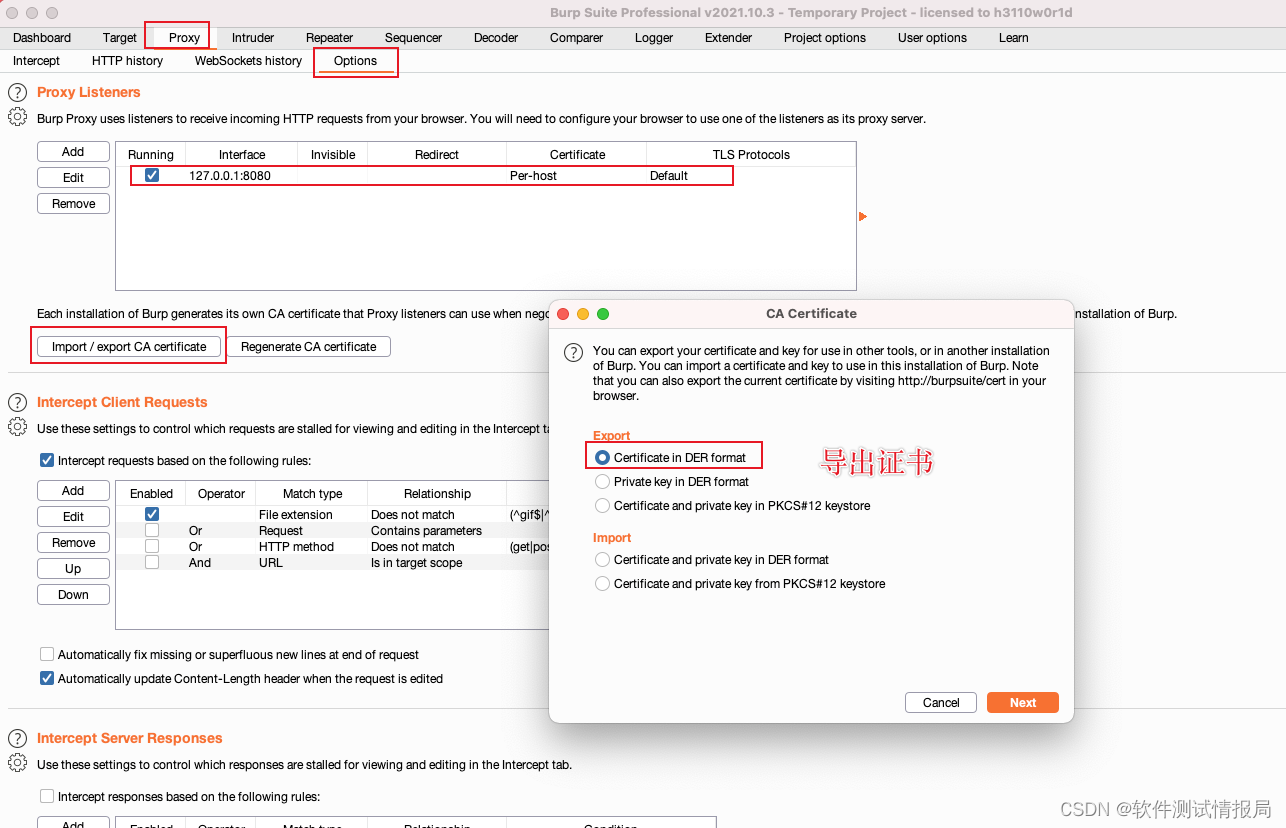Toggle File extension rule Enabled checkbox

coord(152,514)
